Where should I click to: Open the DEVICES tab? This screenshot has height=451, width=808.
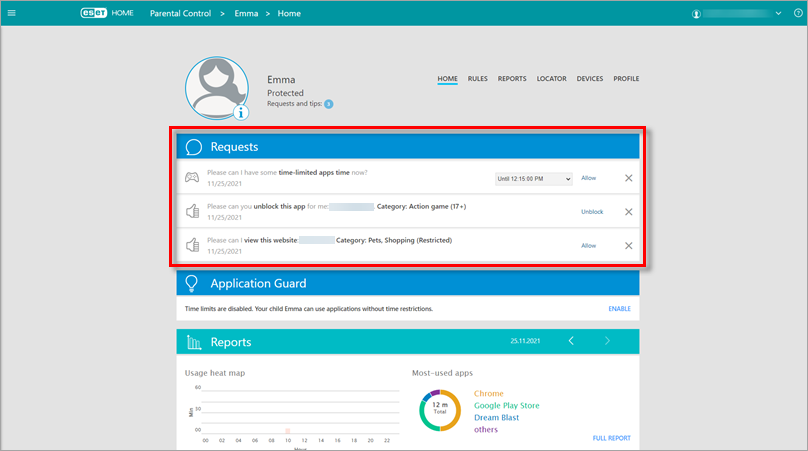(x=589, y=79)
